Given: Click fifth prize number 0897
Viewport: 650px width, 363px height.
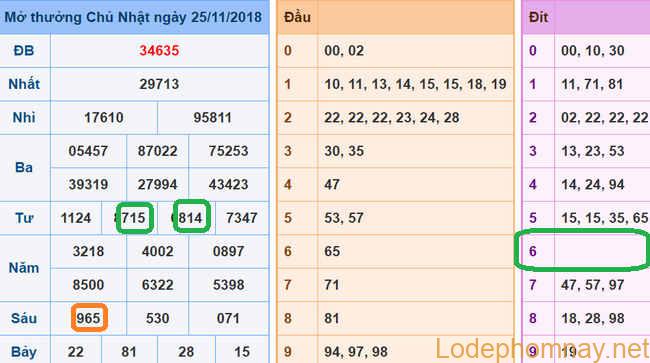Looking at the screenshot, I should [228, 252].
